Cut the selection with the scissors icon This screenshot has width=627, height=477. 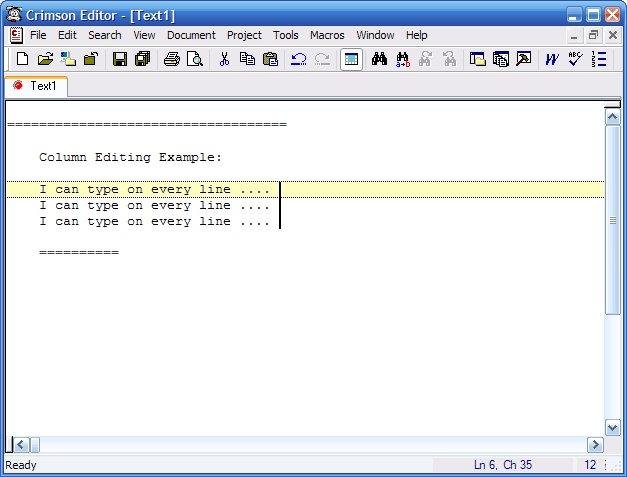[x=224, y=59]
